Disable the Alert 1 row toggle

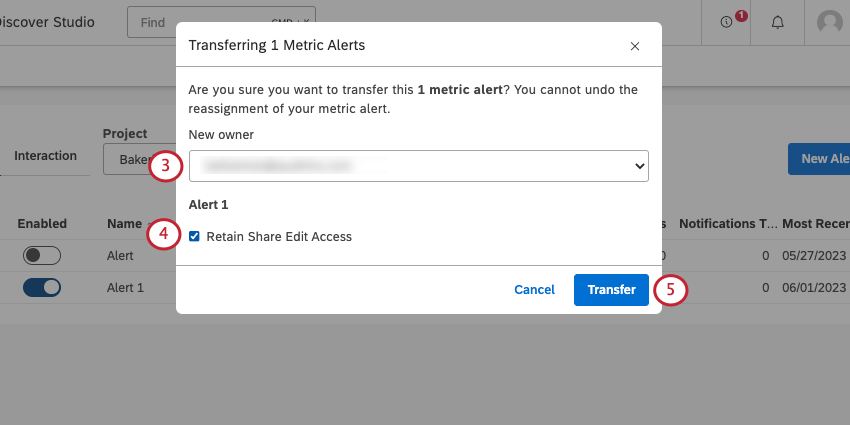[x=42, y=287]
